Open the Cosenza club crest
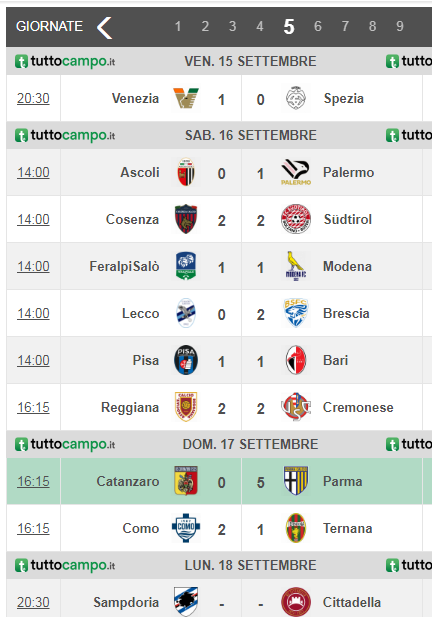Viewport: 432px width, 630px height. (x=186, y=219)
